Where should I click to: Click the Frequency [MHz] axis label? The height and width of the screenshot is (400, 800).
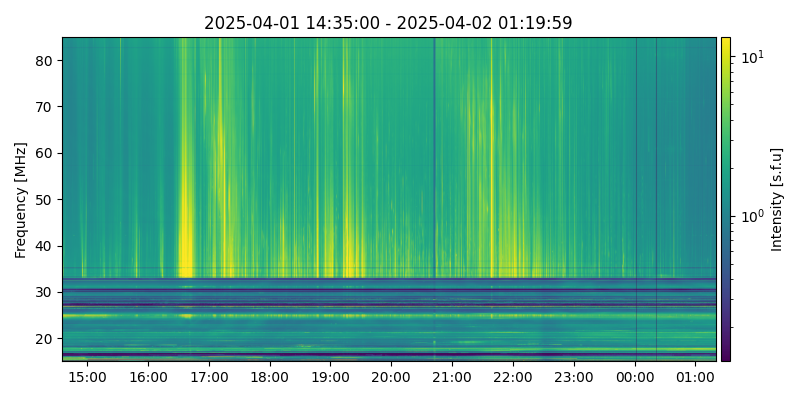(x=21, y=200)
